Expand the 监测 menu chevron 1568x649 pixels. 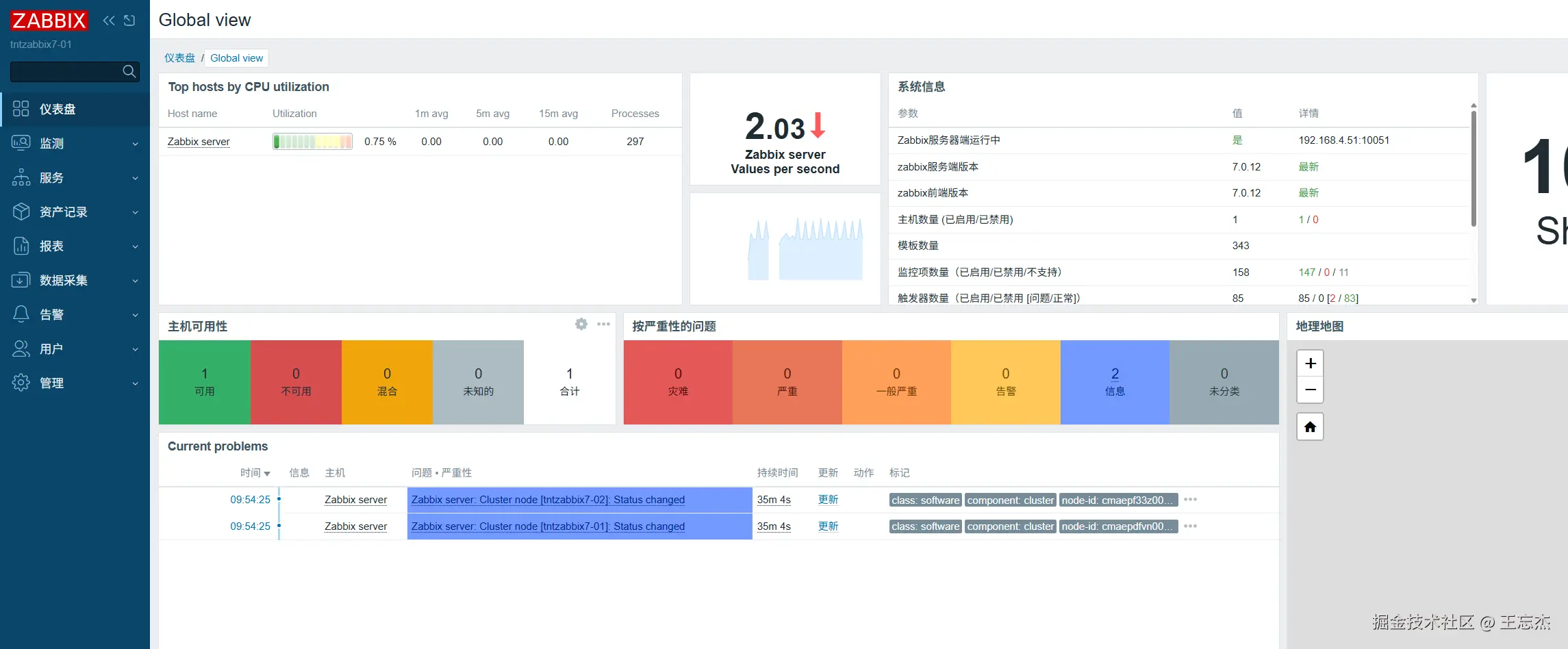[135, 144]
